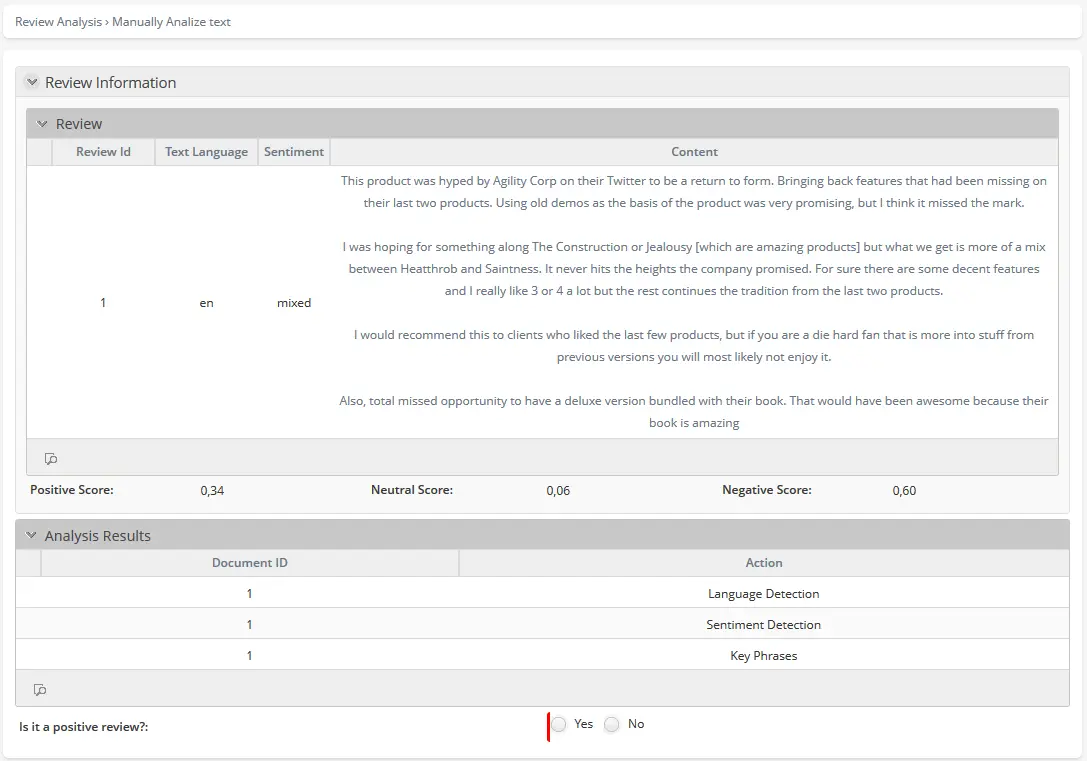Select the Sentiment Detection row
Viewport: 1087px width, 761px height.
point(542,624)
